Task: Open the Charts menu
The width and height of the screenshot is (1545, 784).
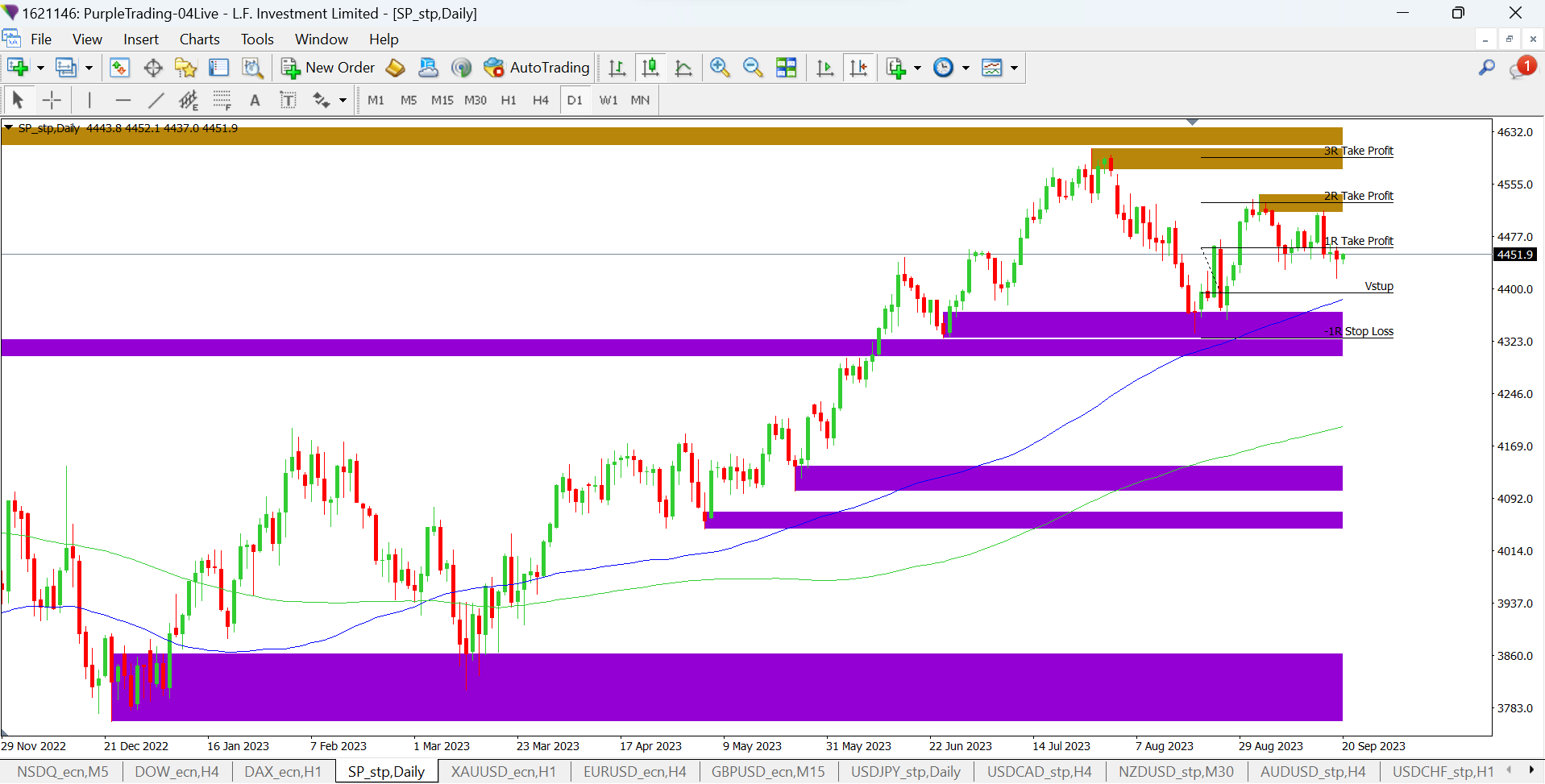Action: coord(199,39)
